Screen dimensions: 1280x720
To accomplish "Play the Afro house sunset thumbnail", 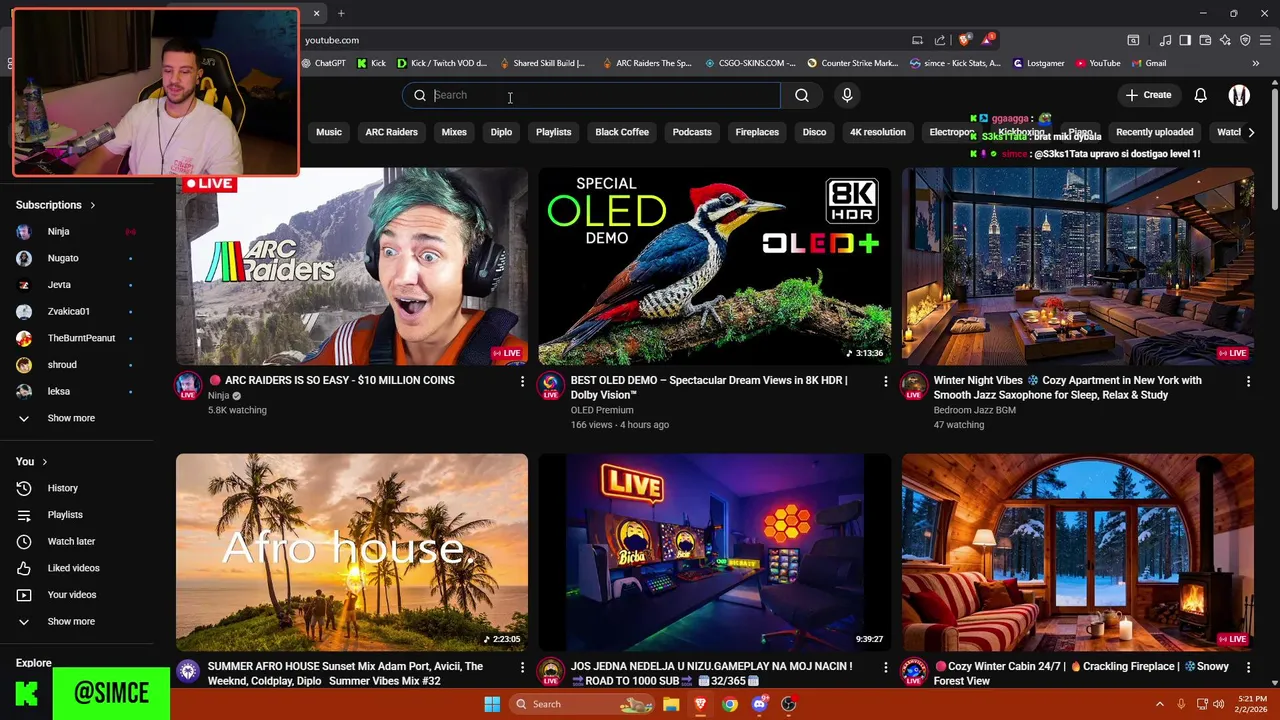I will [x=352, y=553].
